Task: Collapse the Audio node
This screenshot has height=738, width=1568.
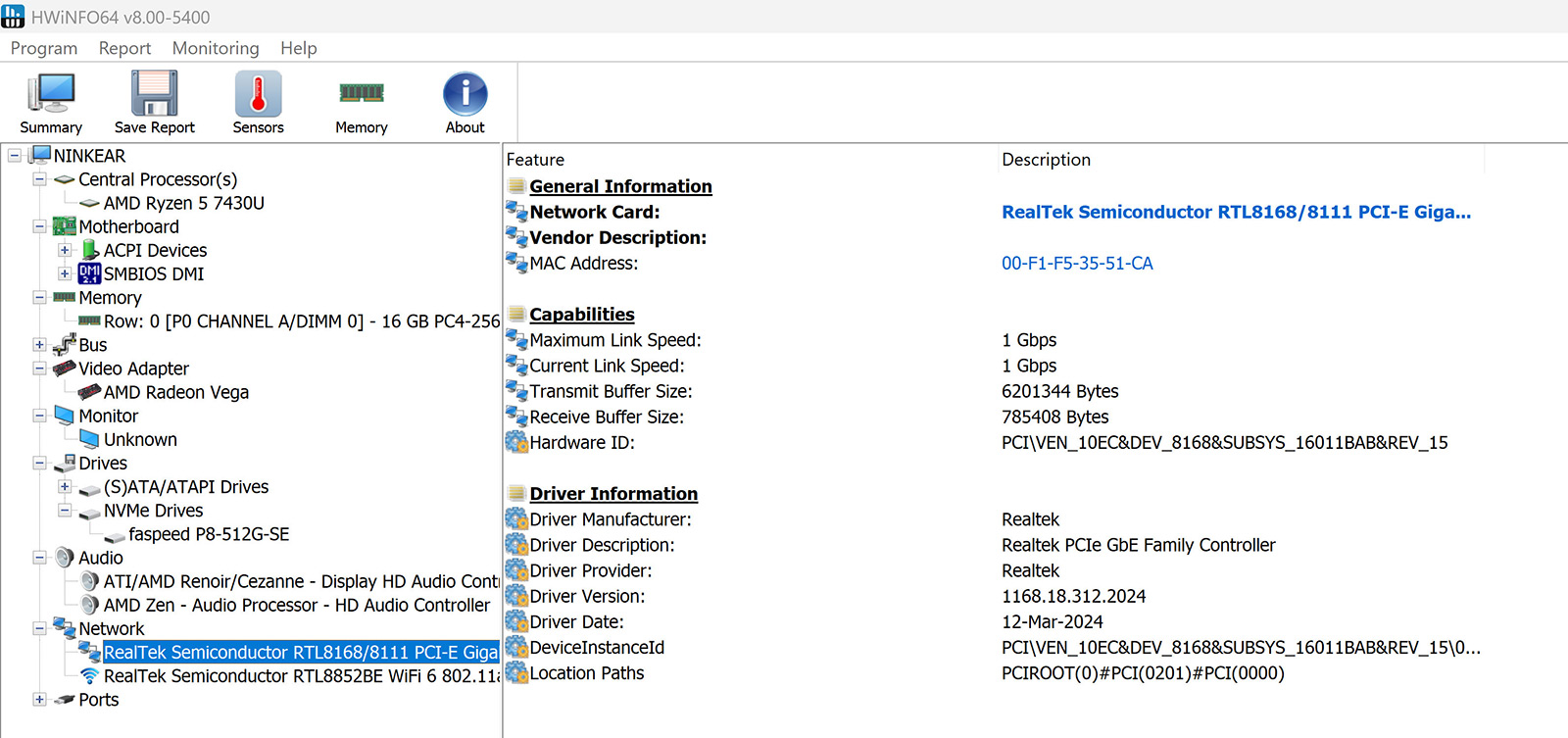Action: [39, 558]
